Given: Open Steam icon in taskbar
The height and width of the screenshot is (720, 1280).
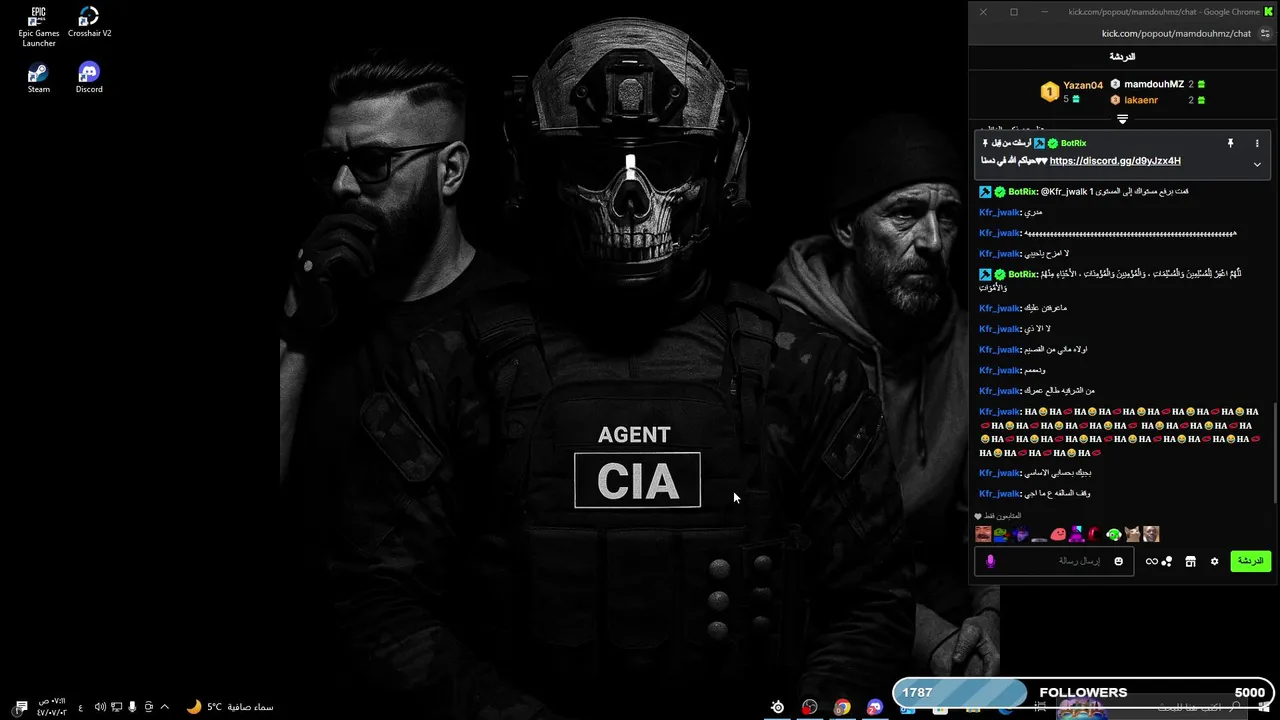Looking at the screenshot, I should click(x=777, y=707).
